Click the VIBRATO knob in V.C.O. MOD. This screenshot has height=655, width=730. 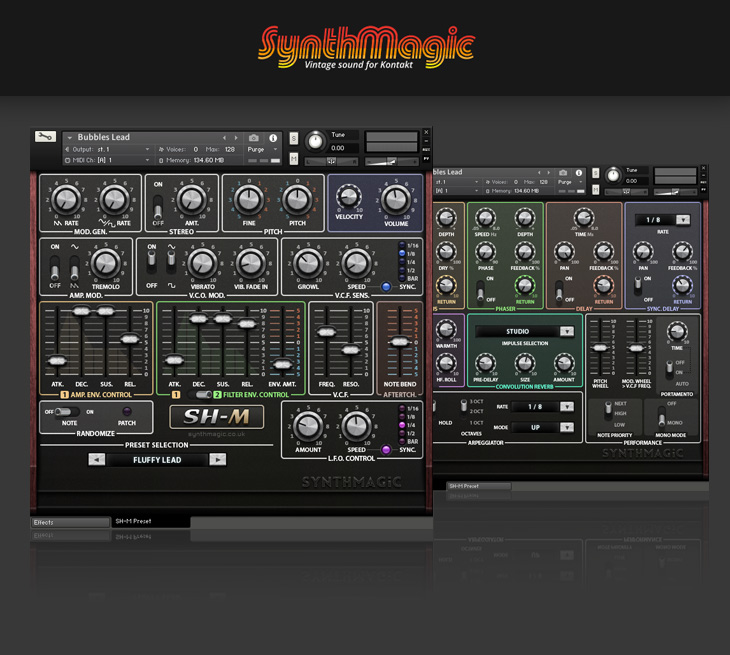coord(202,263)
